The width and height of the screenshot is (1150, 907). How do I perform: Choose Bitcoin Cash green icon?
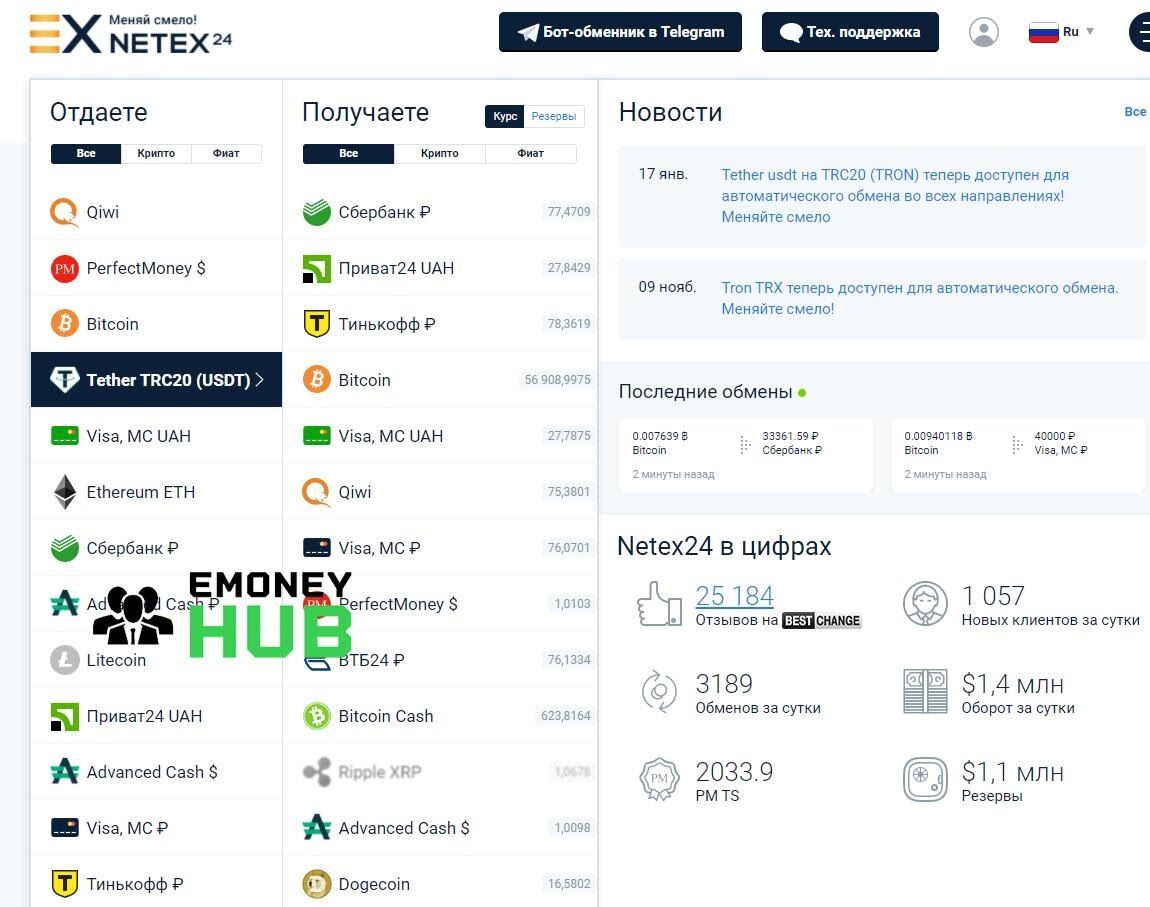click(317, 716)
